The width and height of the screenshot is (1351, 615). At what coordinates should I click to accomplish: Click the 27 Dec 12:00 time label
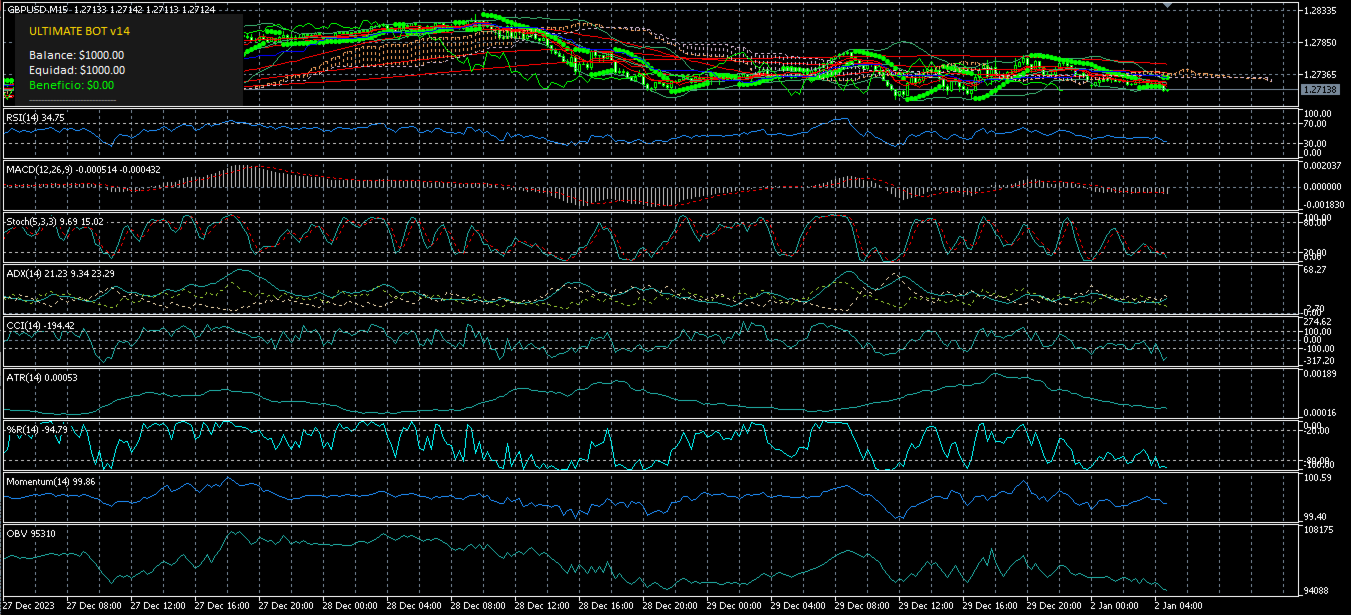(x=159, y=606)
